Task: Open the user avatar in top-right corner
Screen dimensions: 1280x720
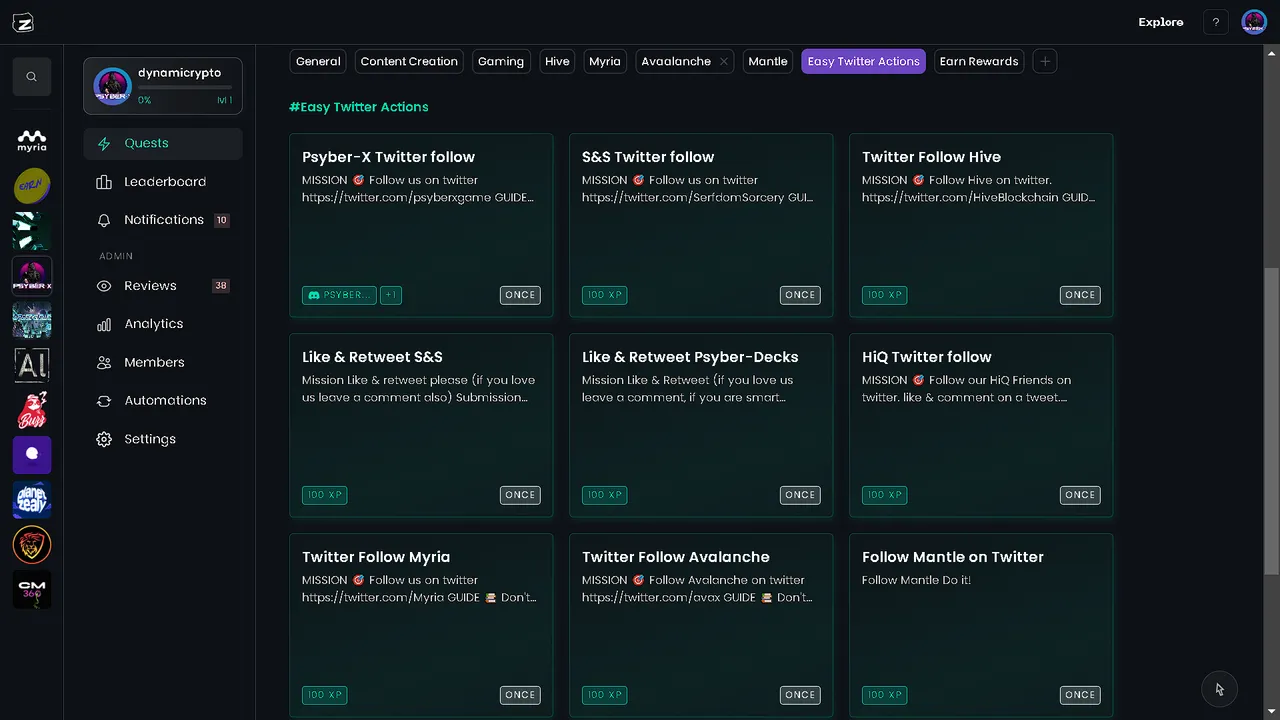Action: [x=1254, y=22]
